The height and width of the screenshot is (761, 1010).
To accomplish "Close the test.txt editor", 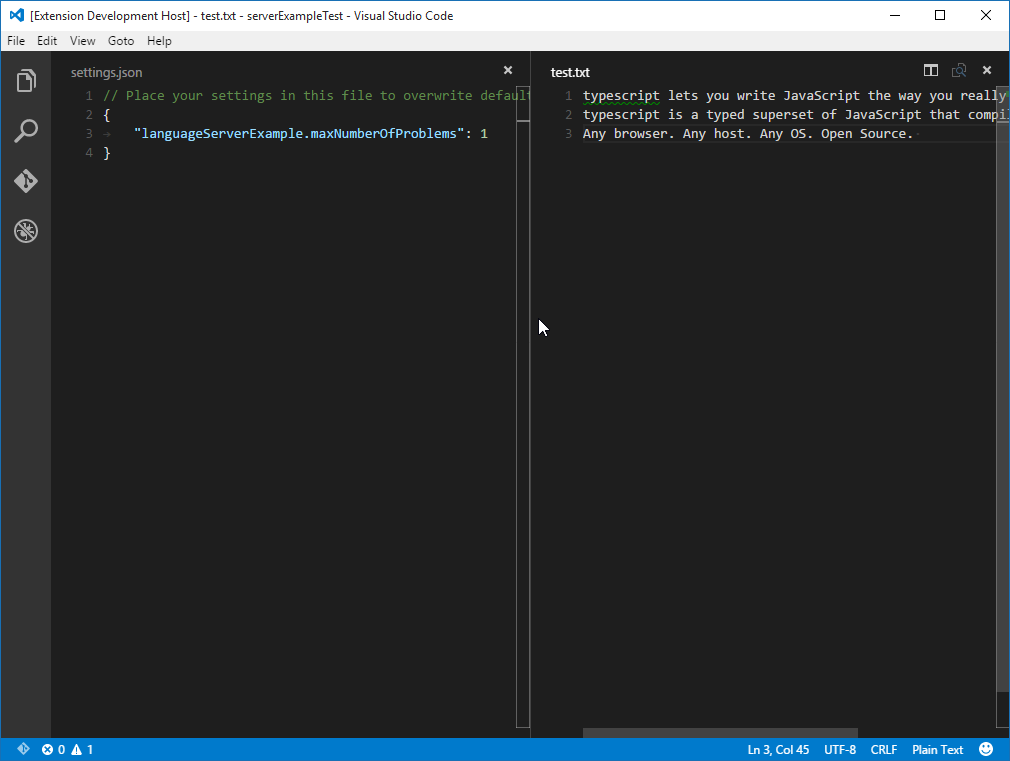I will click(x=987, y=71).
